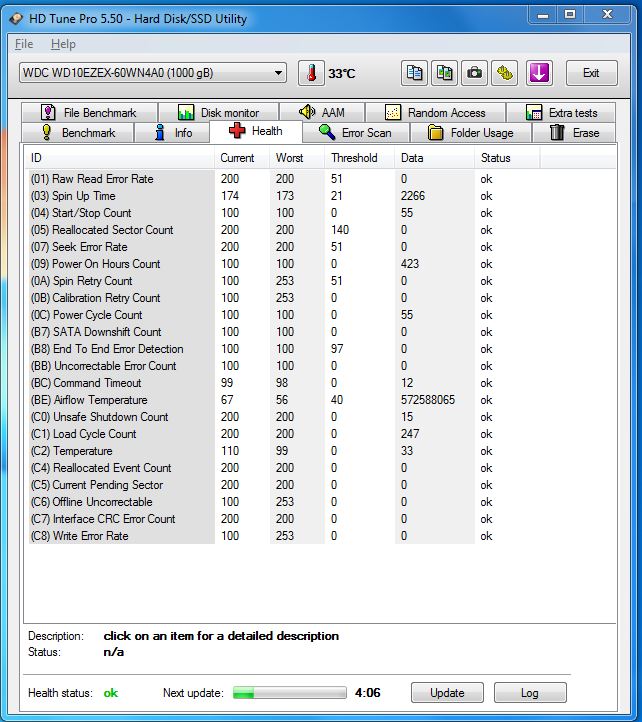
Task: Click the Log button
Action: tap(530, 693)
